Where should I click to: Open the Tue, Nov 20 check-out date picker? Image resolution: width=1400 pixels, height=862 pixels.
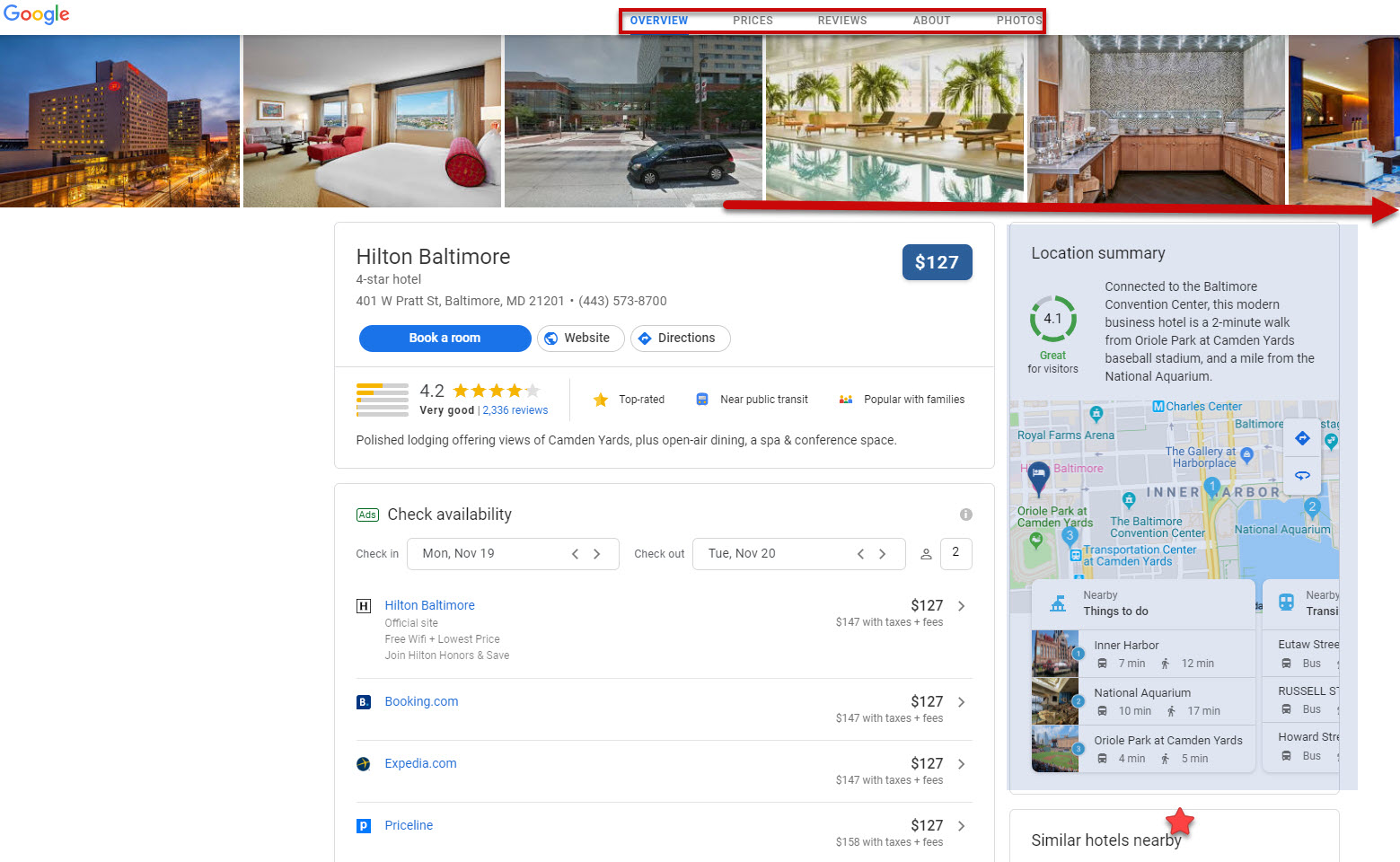798,554
